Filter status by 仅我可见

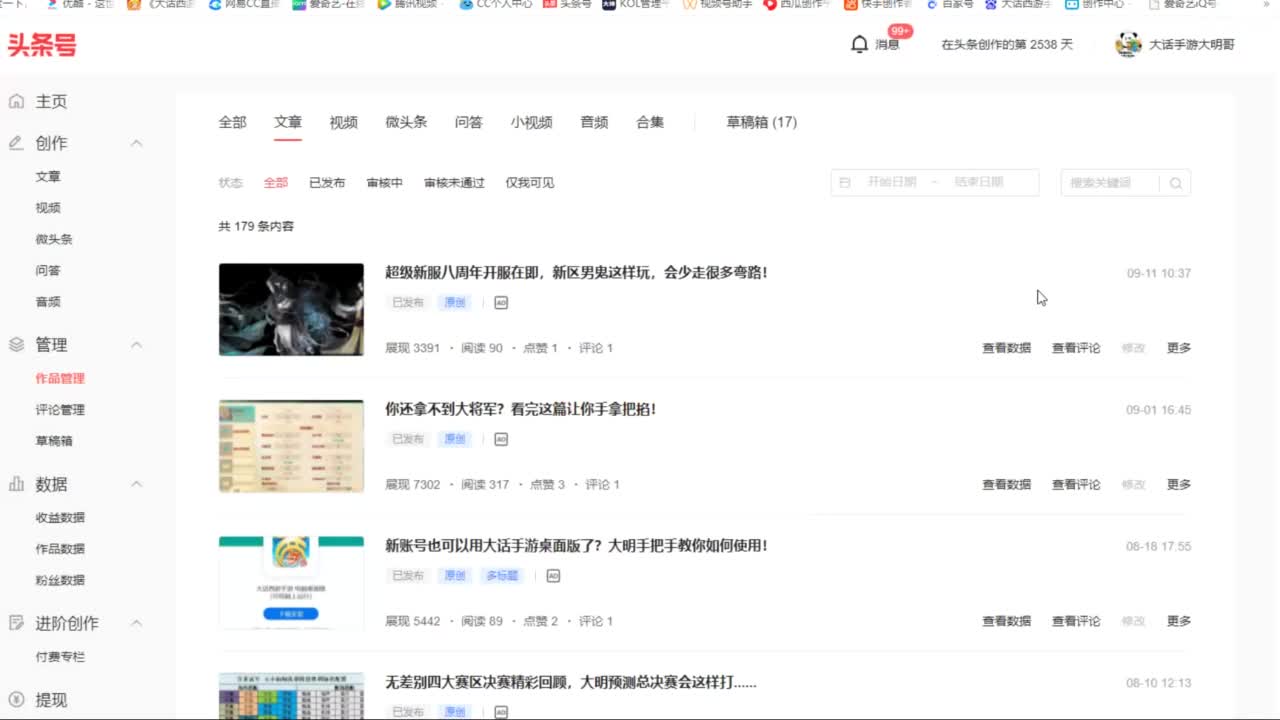click(529, 183)
